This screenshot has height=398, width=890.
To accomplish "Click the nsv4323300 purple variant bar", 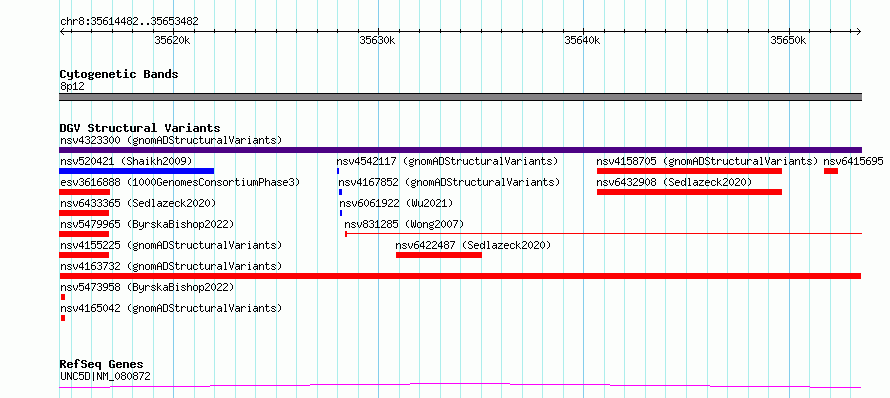I will click(x=460, y=150).
